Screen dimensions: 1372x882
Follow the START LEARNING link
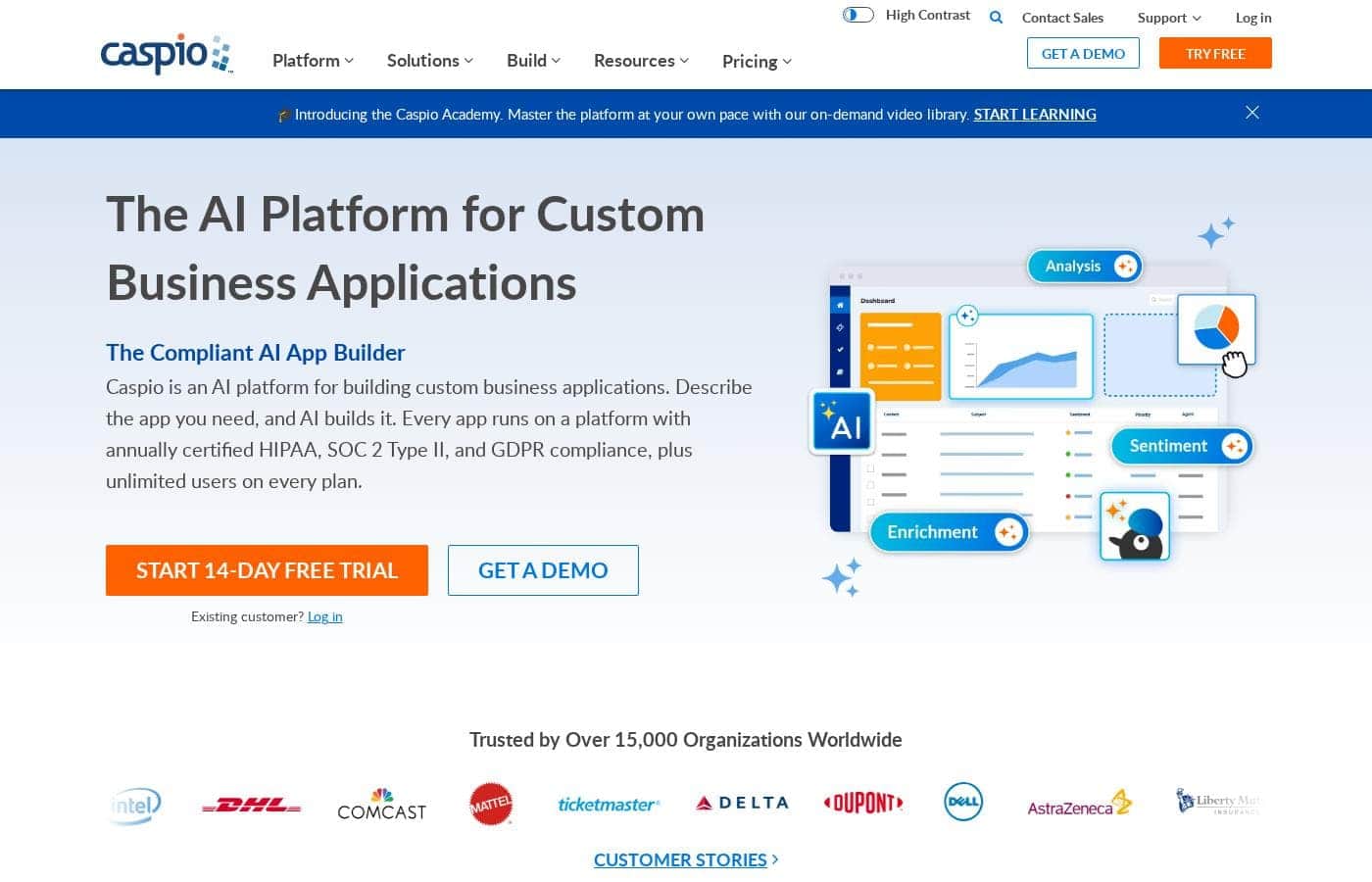(x=1035, y=114)
